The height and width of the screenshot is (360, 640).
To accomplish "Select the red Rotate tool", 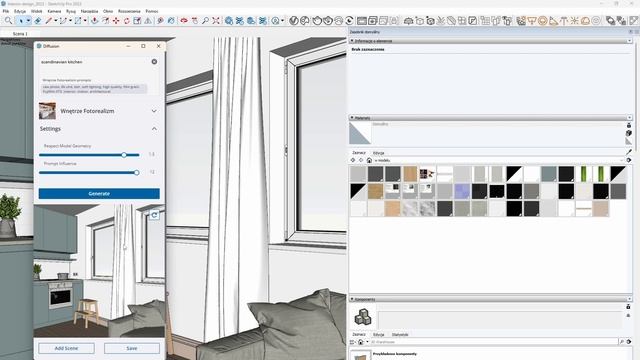I will (127, 20).
